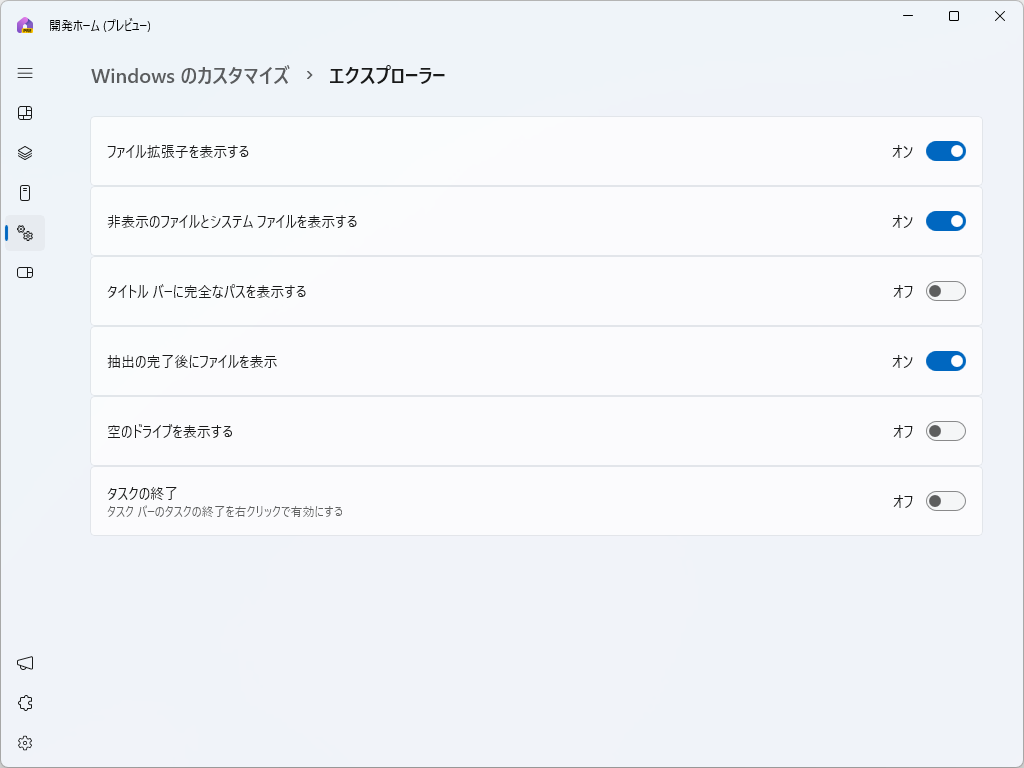Enable the タスクの終了 setting
This screenshot has width=1024, height=768.
point(946,501)
